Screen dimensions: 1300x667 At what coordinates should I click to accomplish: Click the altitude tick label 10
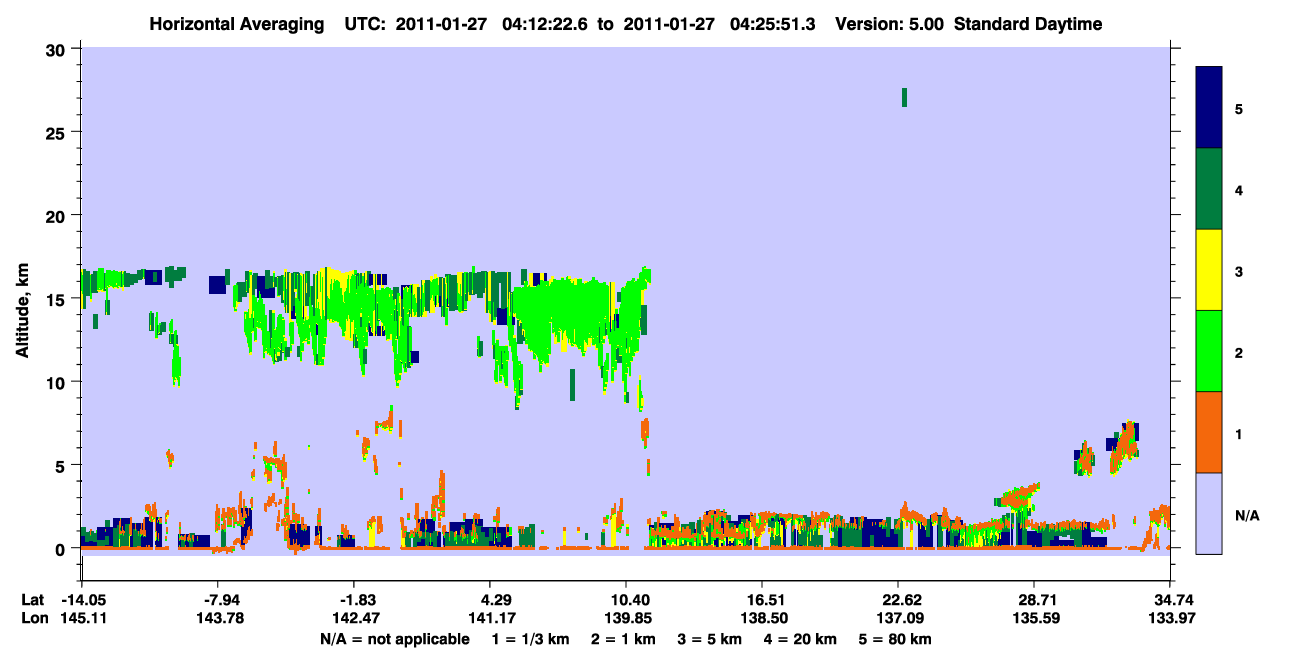point(58,382)
